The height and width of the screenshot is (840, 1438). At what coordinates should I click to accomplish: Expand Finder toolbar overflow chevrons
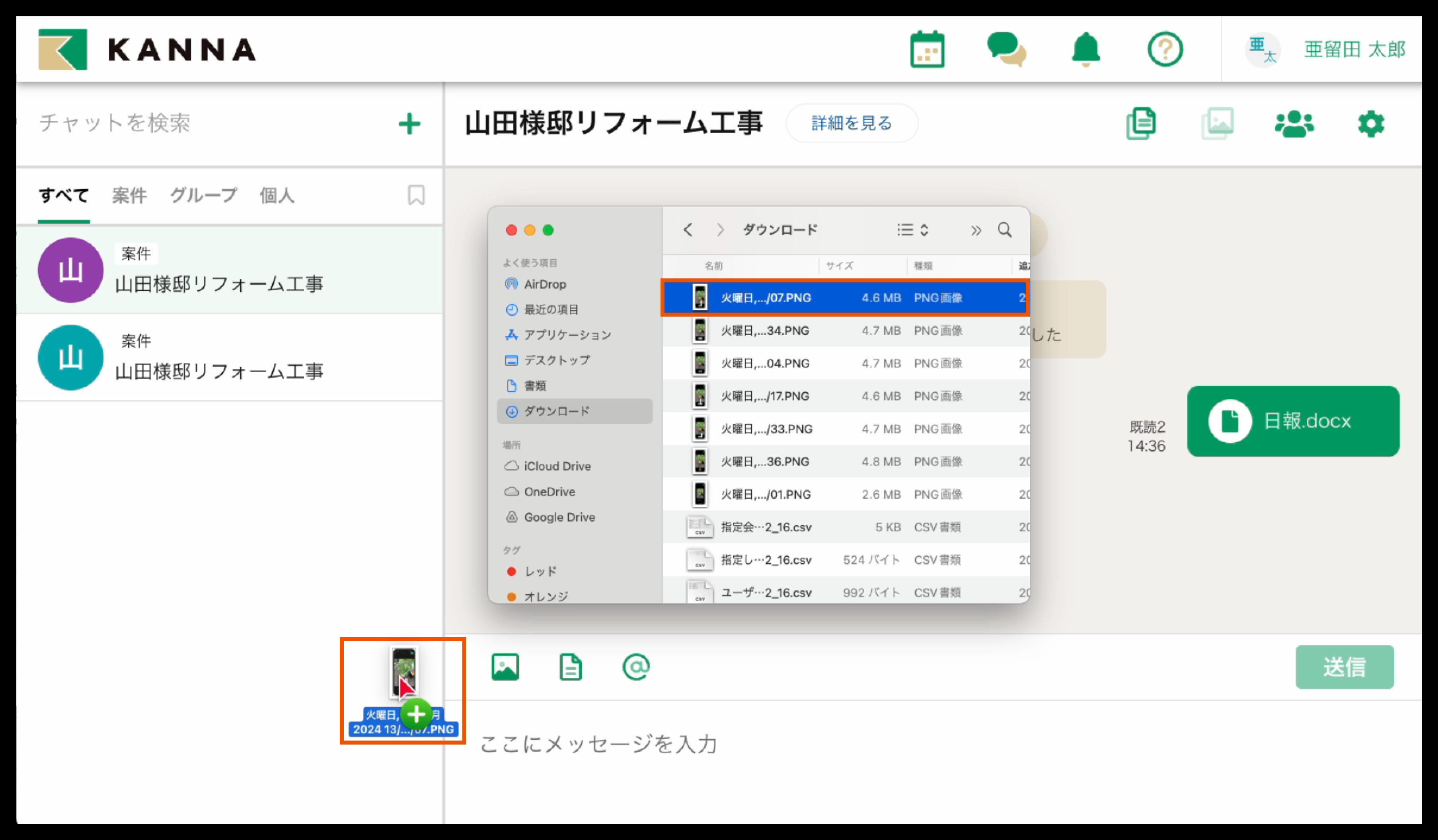[x=976, y=230]
